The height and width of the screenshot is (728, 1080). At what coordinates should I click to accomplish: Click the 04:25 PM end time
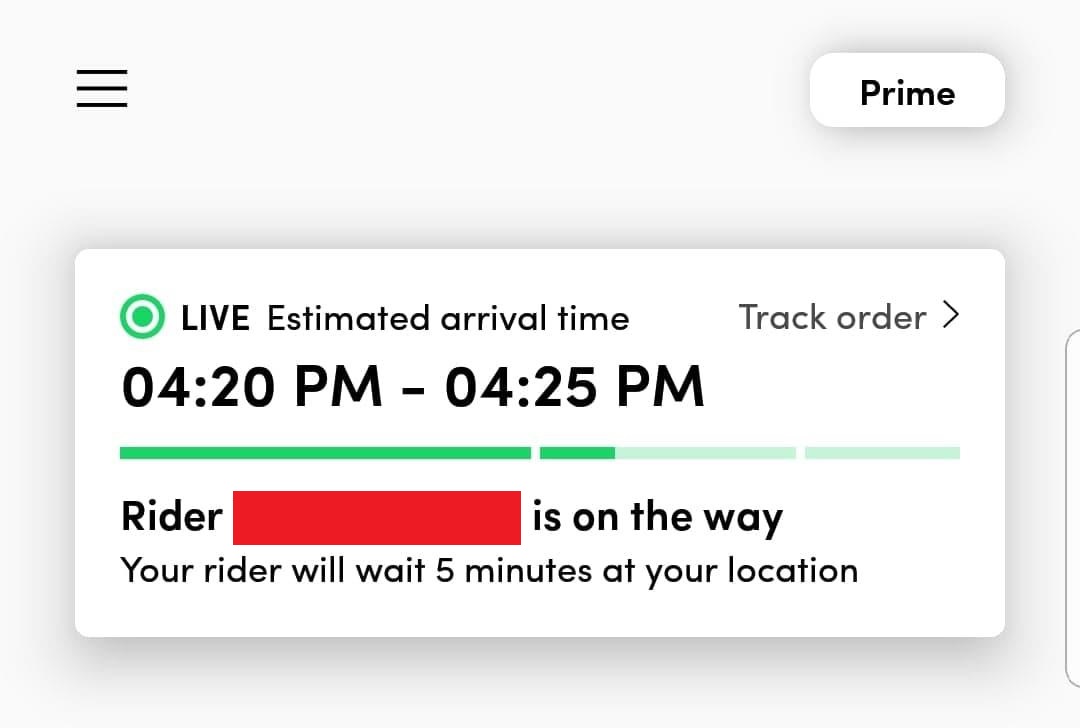tap(575, 386)
